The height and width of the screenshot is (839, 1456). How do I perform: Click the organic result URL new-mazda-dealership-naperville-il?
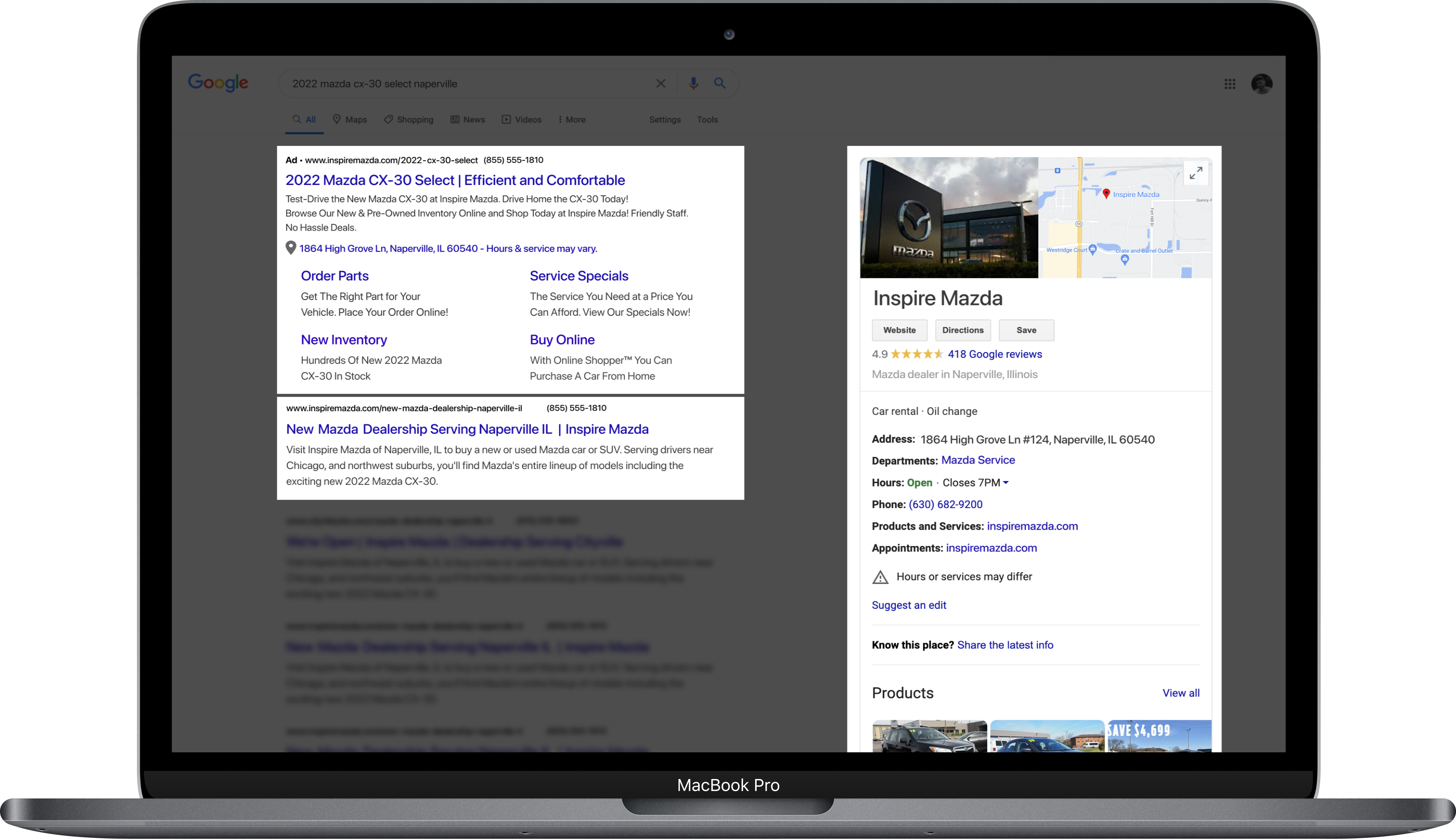pos(404,408)
